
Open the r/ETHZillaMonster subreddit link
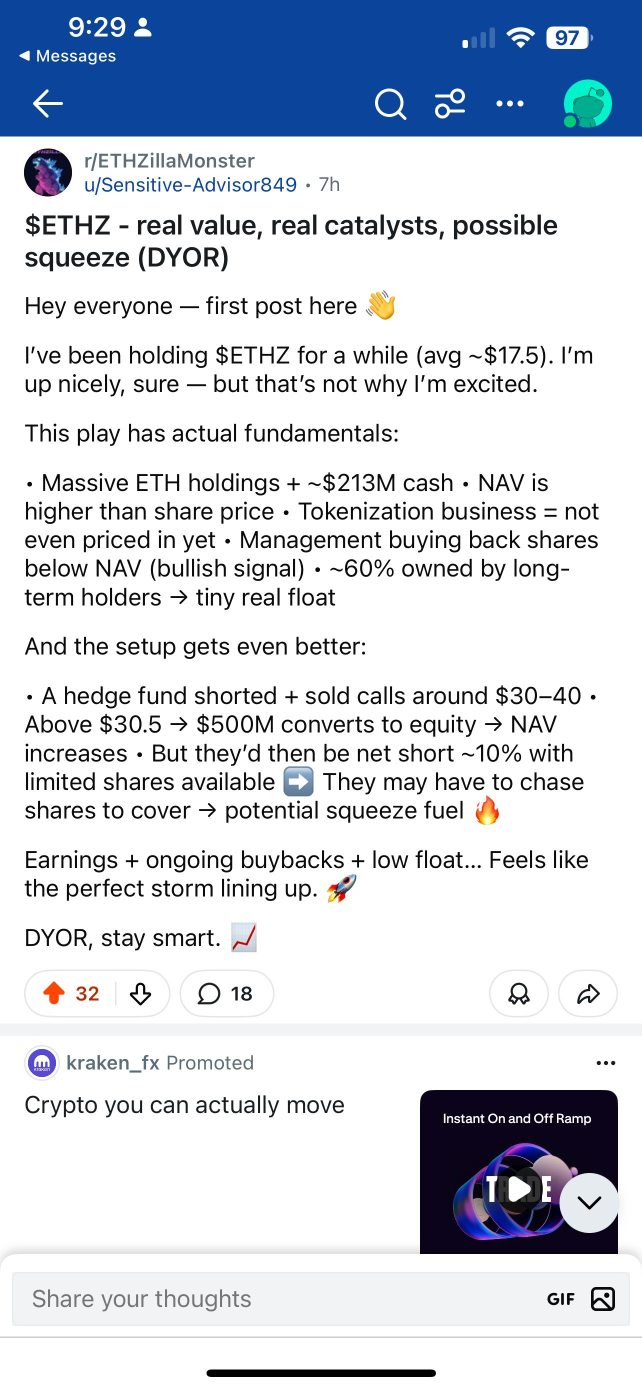[169, 161]
